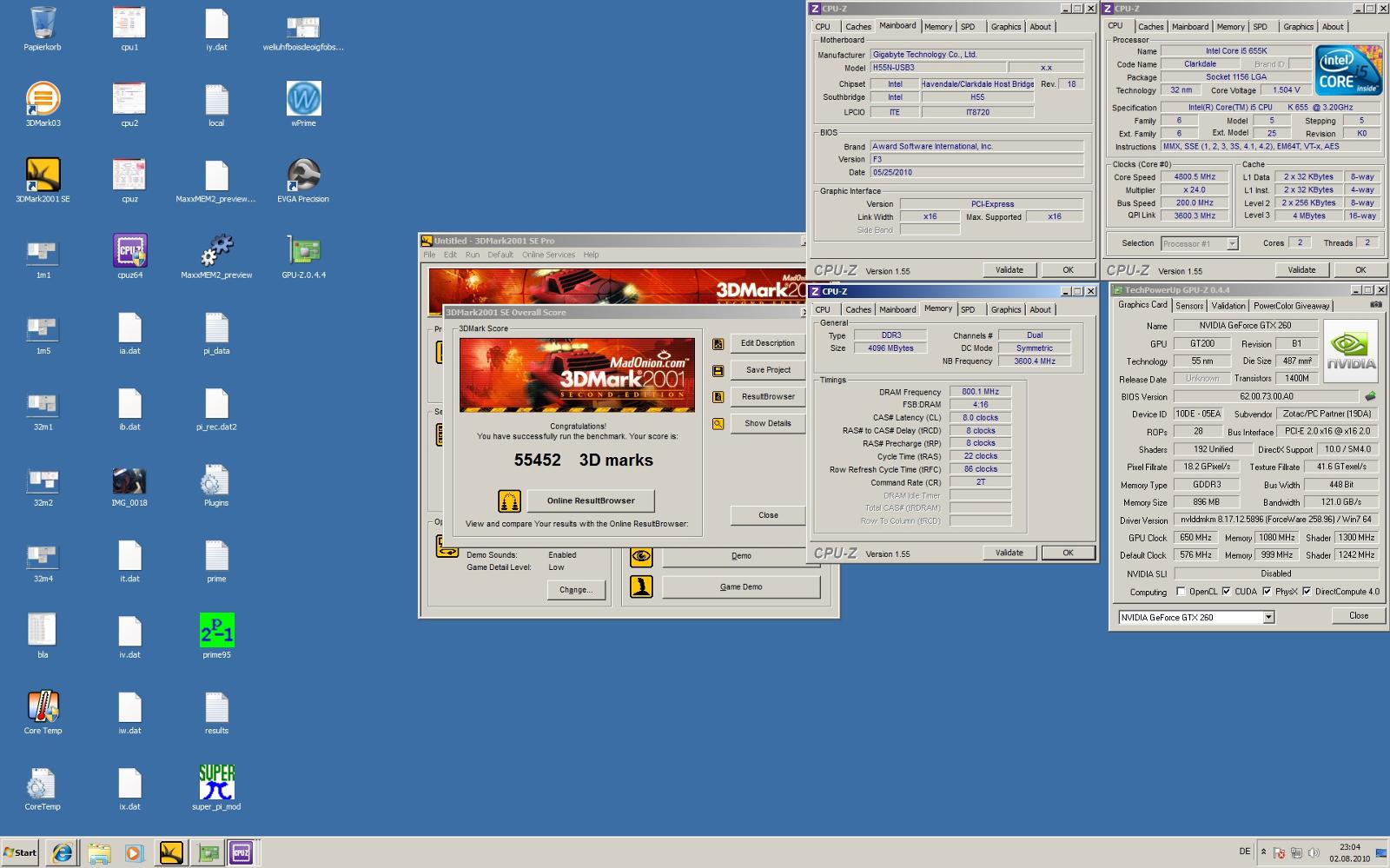The width and height of the screenshot is (1390, 868).
Task: Click Show Details button
Action: (x=768, y=423)
